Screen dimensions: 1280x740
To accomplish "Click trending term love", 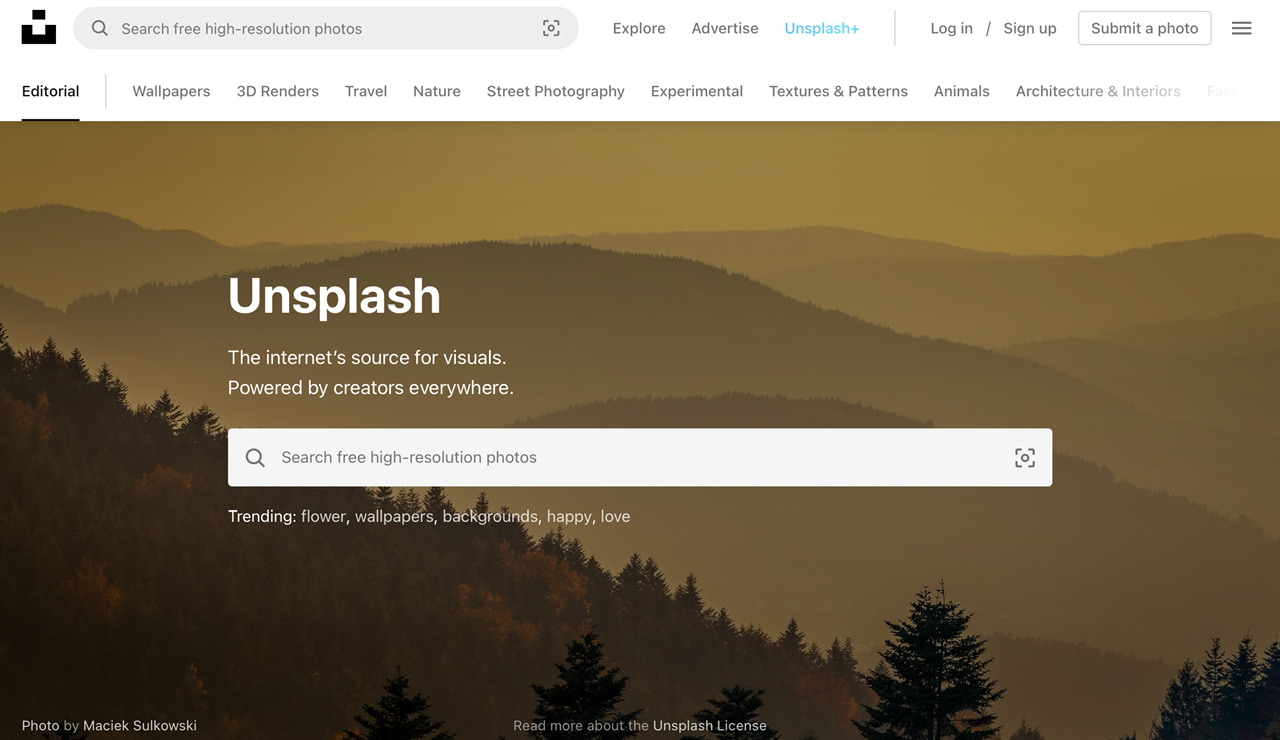I will tap(615, 516).
